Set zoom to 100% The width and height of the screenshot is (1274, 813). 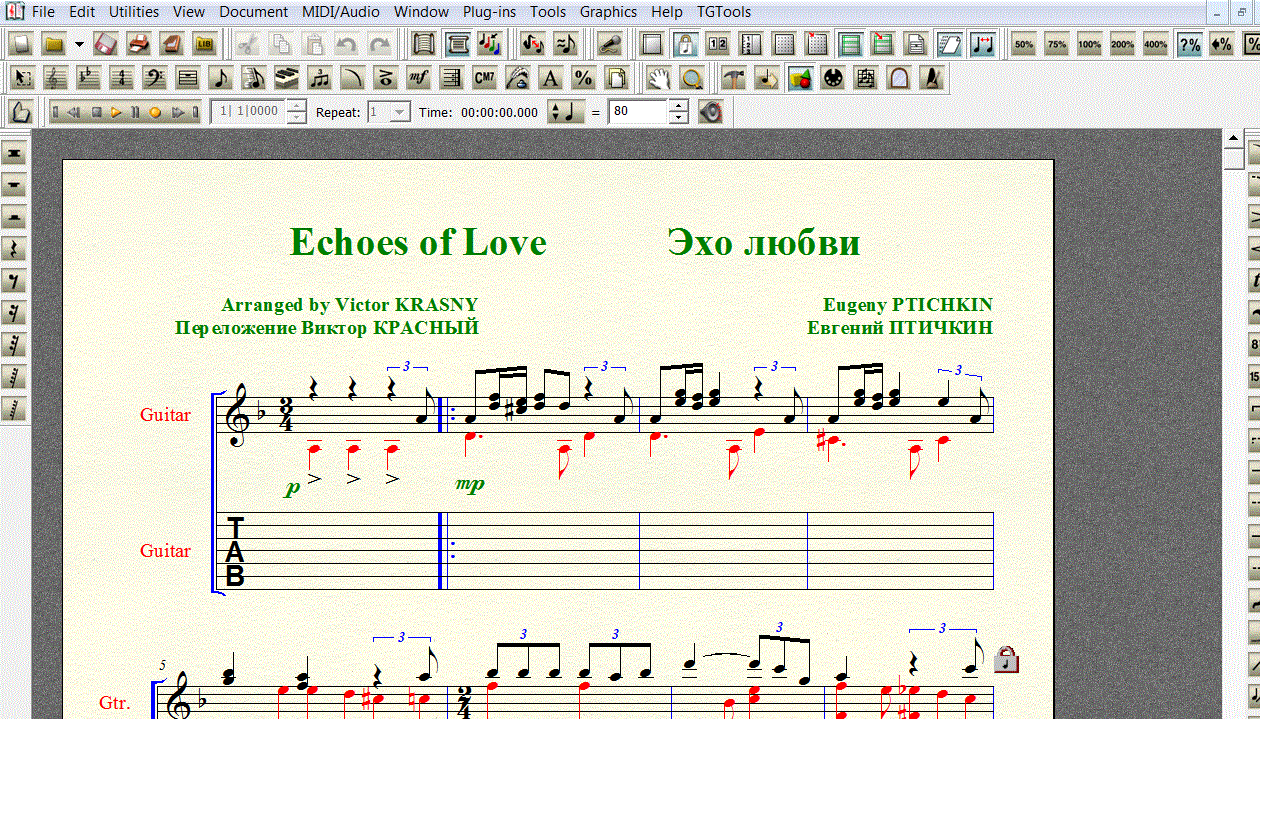click(x=1089, y=44)
